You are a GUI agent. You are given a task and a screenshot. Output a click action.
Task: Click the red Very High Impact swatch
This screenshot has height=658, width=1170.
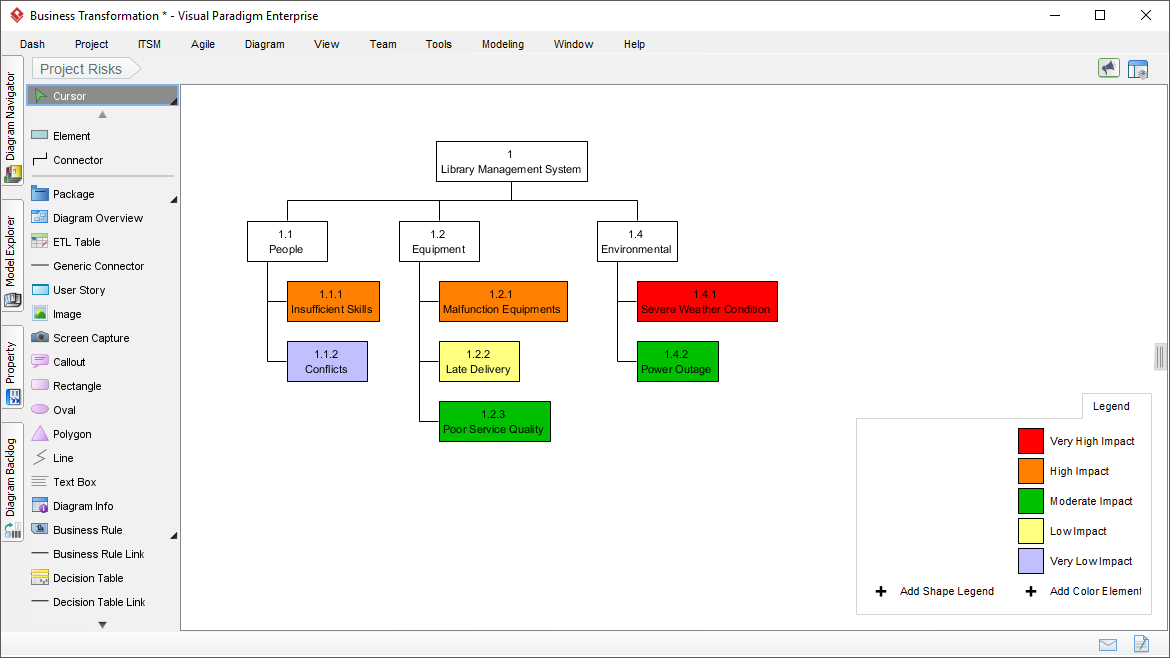(1029, 441)
